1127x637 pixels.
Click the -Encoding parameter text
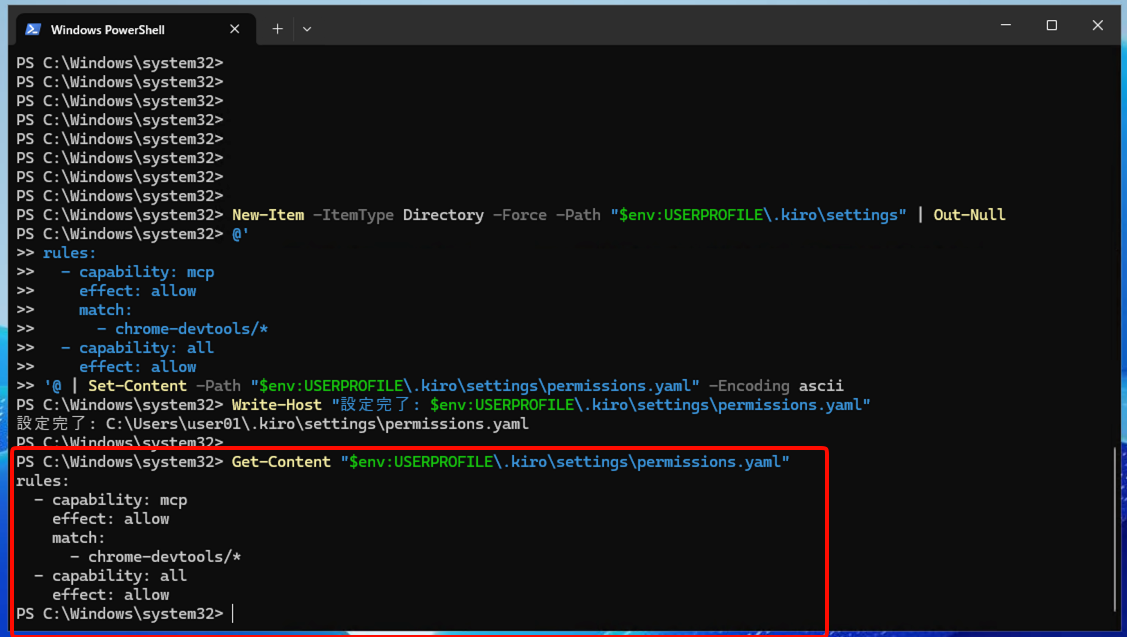[749, 385]
